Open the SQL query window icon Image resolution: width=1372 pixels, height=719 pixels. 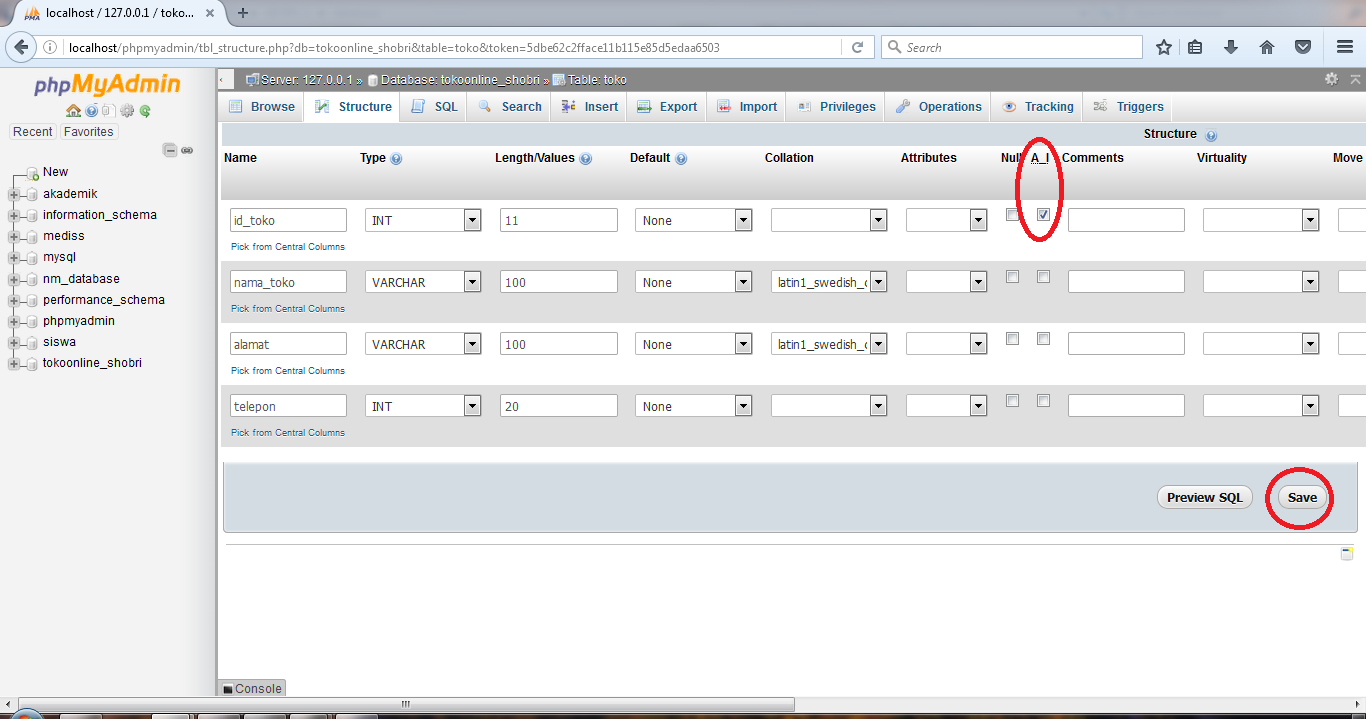click(x=108, y=110)
